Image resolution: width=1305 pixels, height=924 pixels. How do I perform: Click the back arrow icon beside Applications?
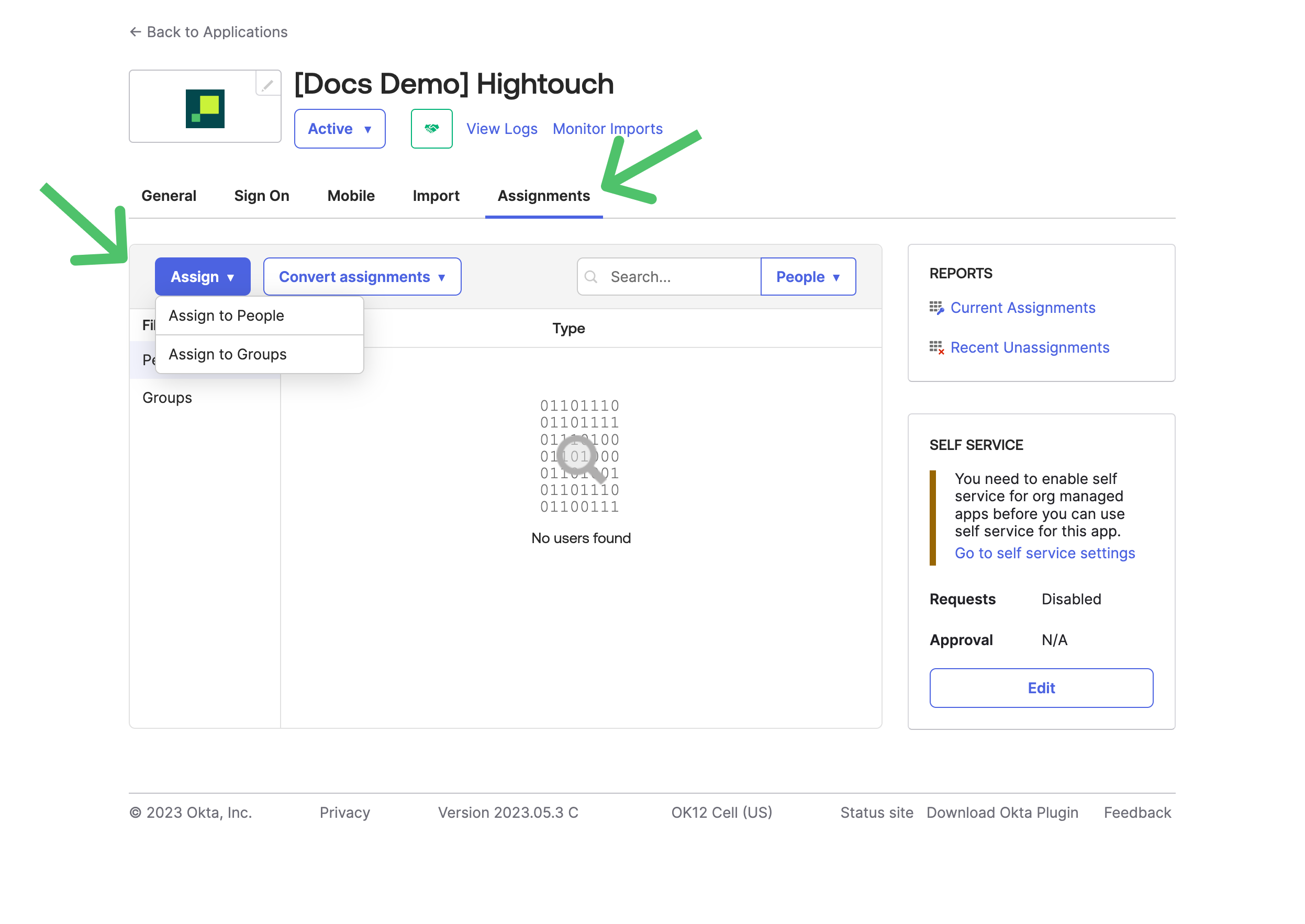tap(135, 32)
